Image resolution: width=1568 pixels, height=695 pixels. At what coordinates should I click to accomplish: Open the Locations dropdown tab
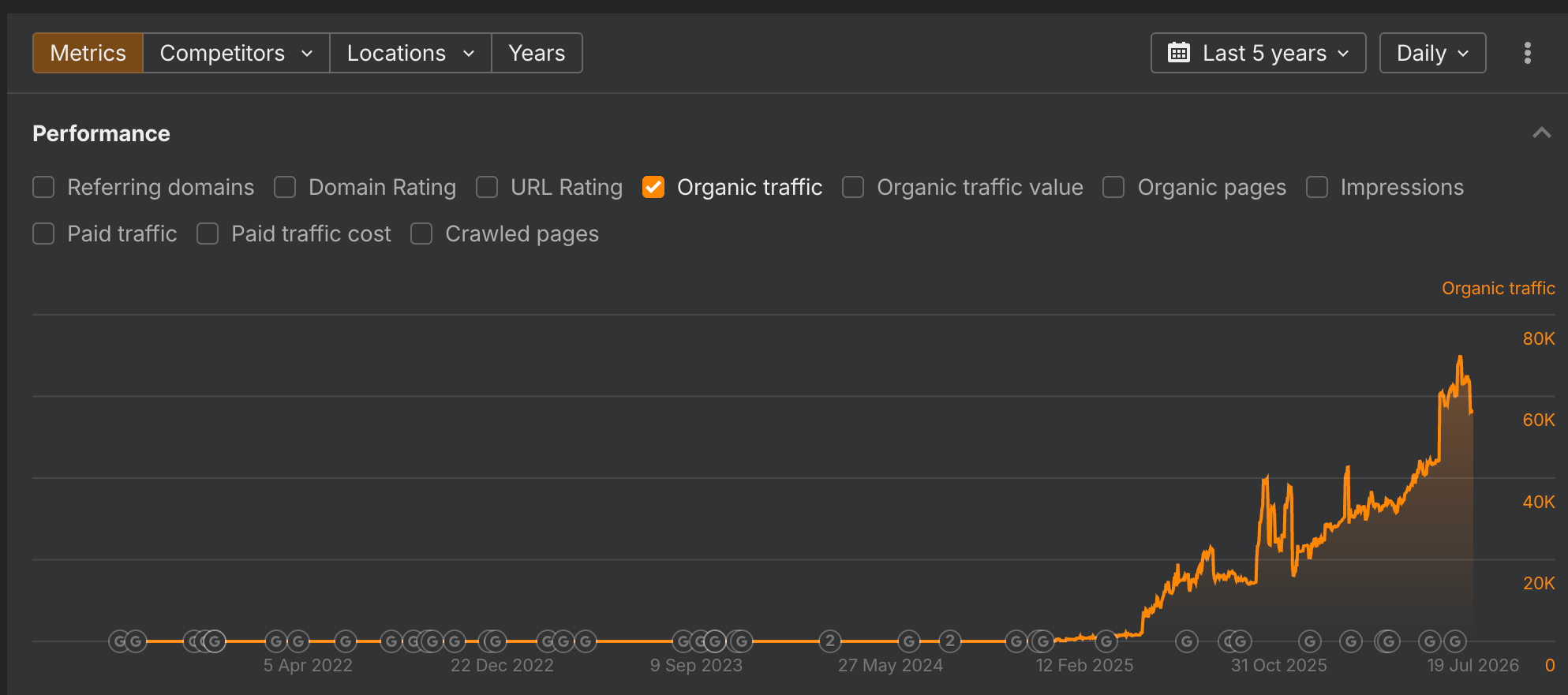pos(410,53)
